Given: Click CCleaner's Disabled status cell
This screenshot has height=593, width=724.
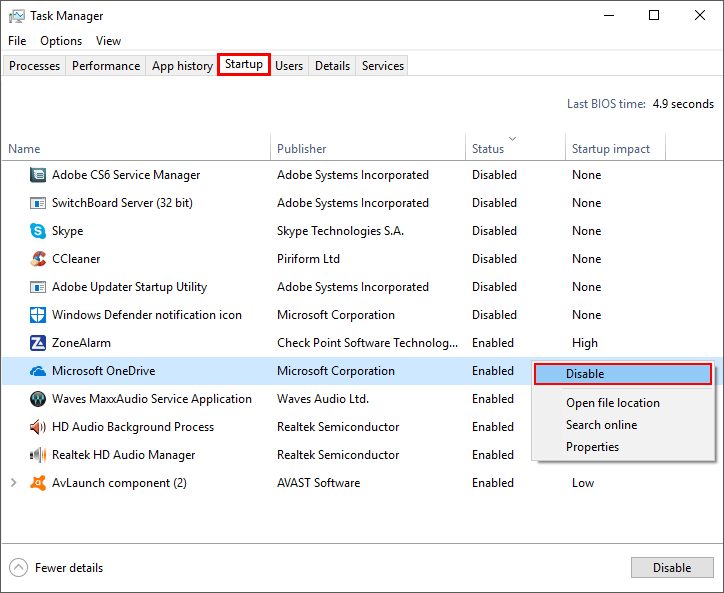Looking at the screenshot, I should pyautogui.click(x=494, y=259).
